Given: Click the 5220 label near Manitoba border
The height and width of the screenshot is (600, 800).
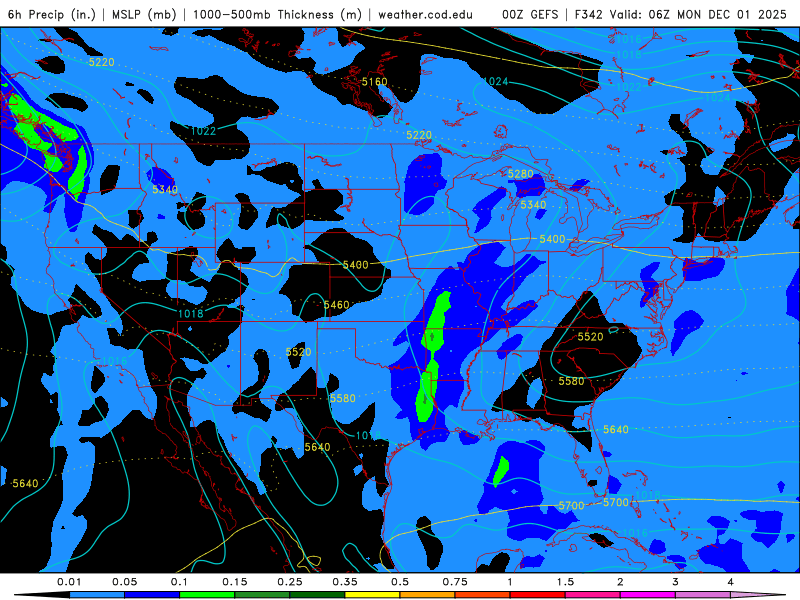Looking at the screenshot, I should pos(419,135).
